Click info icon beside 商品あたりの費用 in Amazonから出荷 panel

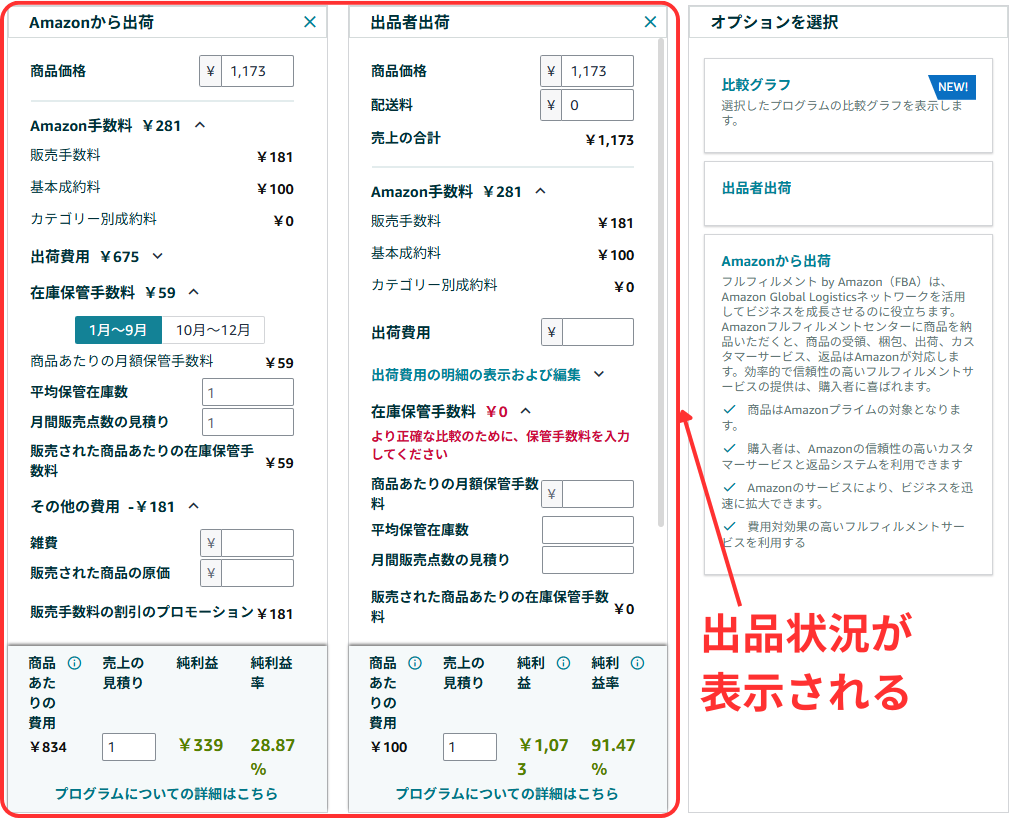coord(74,663)
